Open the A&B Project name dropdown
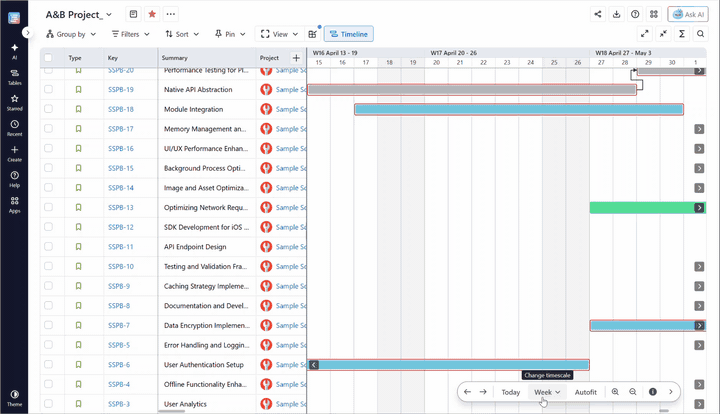Image resolution: width=720 pixels, height=414 pixels. [79, 15]
